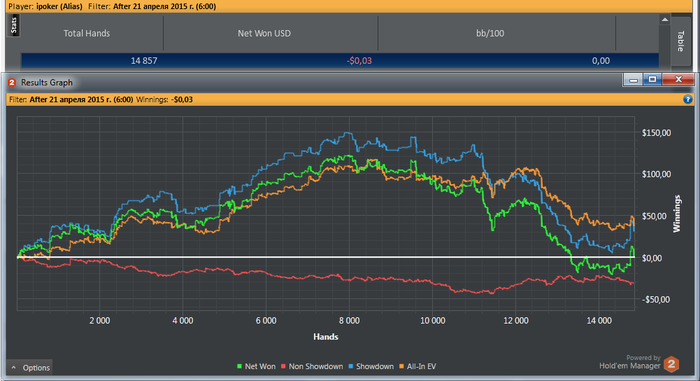The width and height of the screenshot is (700, 381).
Task: Click the 14 000 hands axis label
Action: tap(599, 321)
